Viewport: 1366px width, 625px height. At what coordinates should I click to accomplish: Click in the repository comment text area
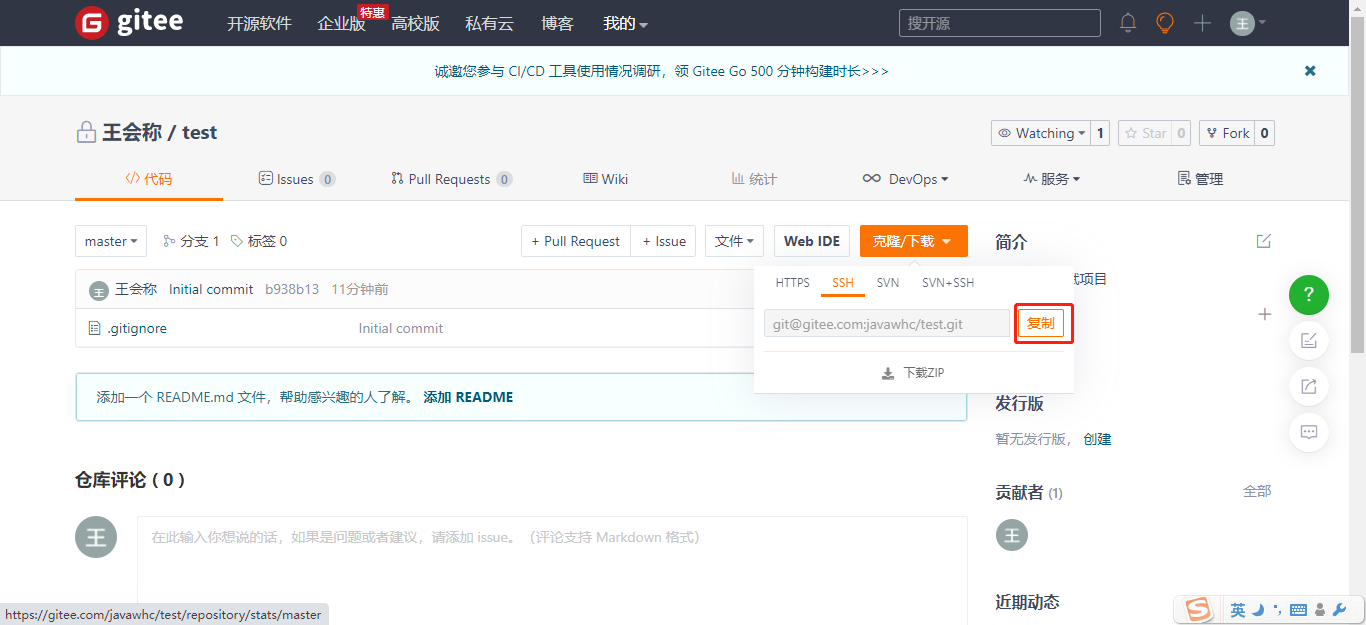point(552,570)
